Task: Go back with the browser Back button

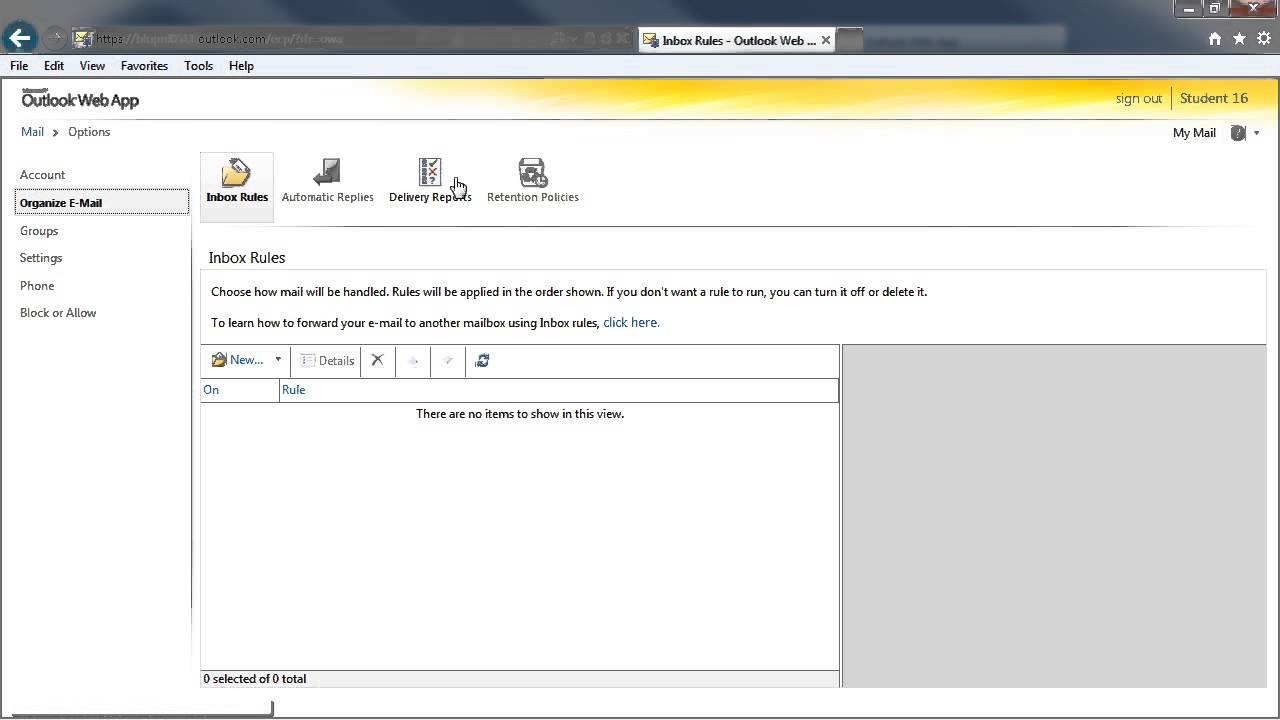Action: [x=20, y=39]
